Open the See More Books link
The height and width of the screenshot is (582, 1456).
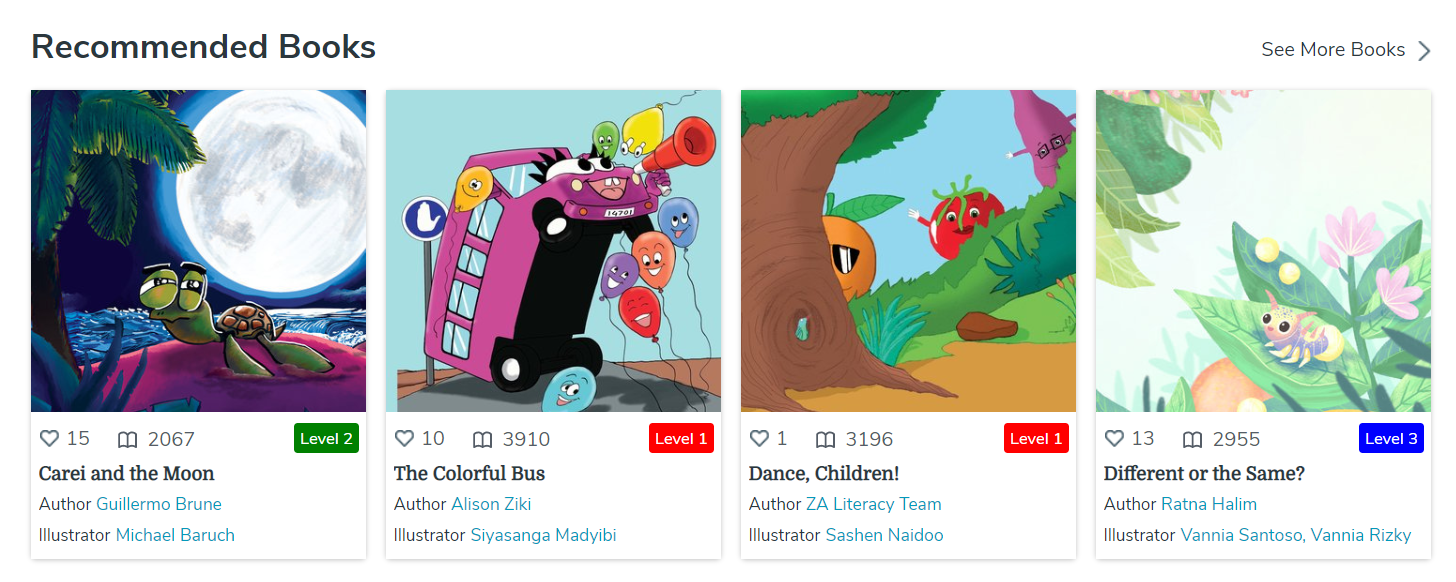point(1333,49)
